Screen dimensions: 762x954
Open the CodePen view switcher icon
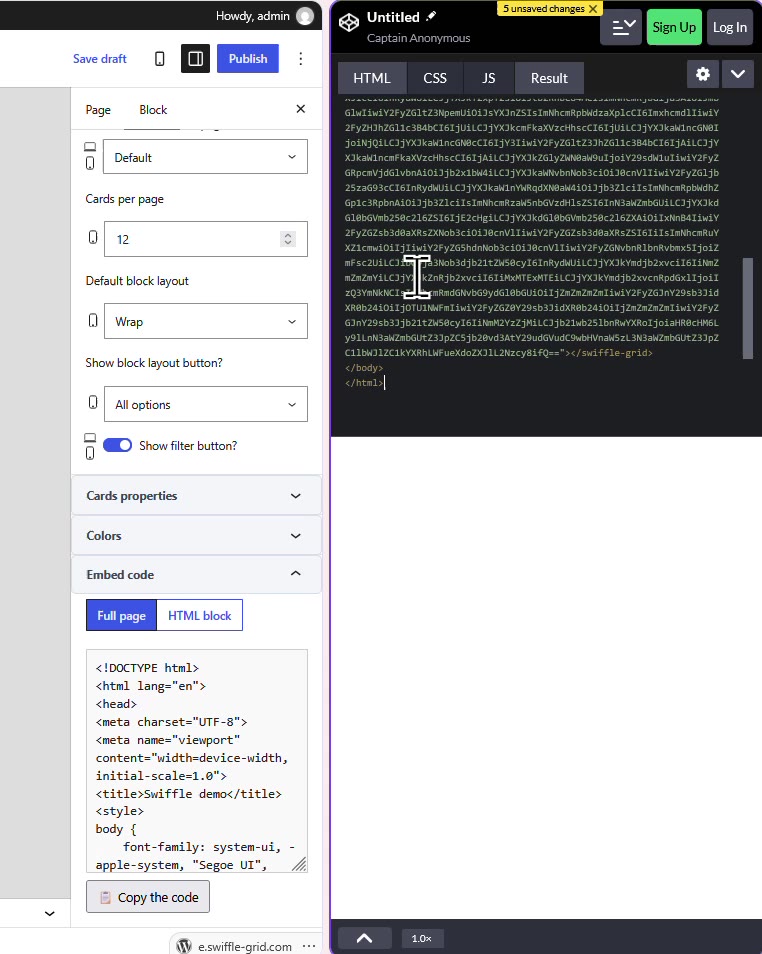(x=621, y=27)
